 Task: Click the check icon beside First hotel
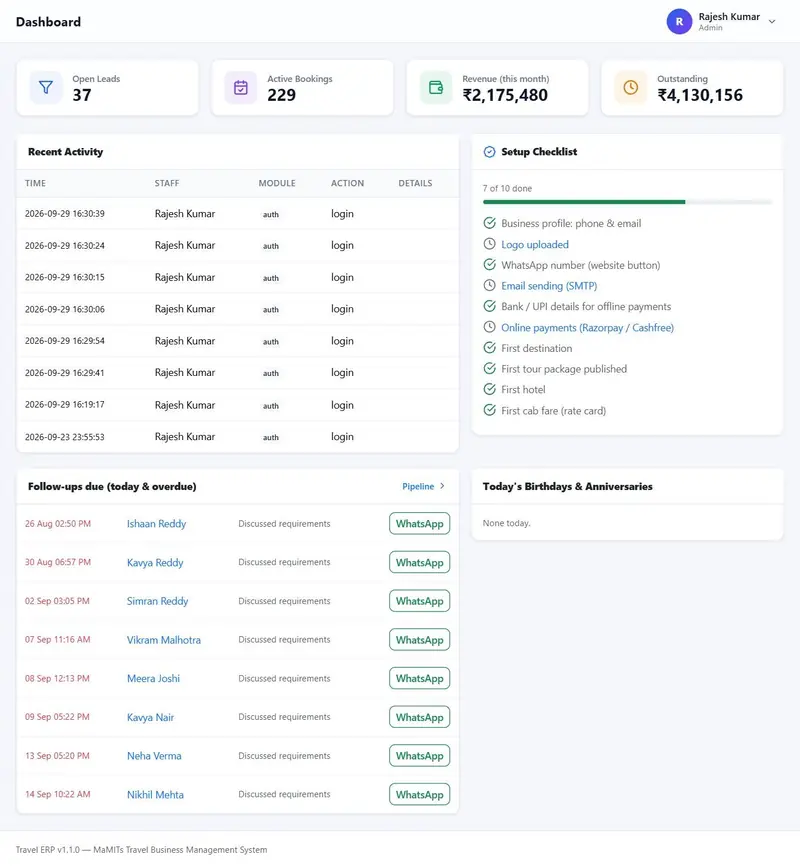pyautogui.click(x=490, y=389)
